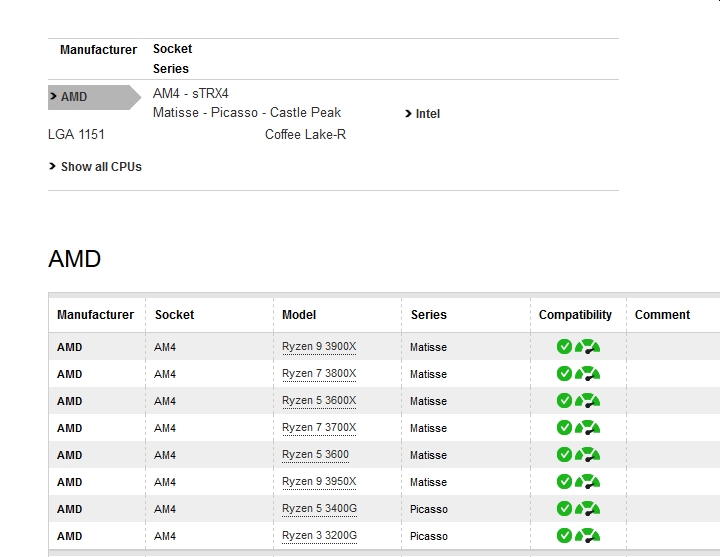Open the Ryzen 9 3900X model link
The image size is (720, 557).
319,347
